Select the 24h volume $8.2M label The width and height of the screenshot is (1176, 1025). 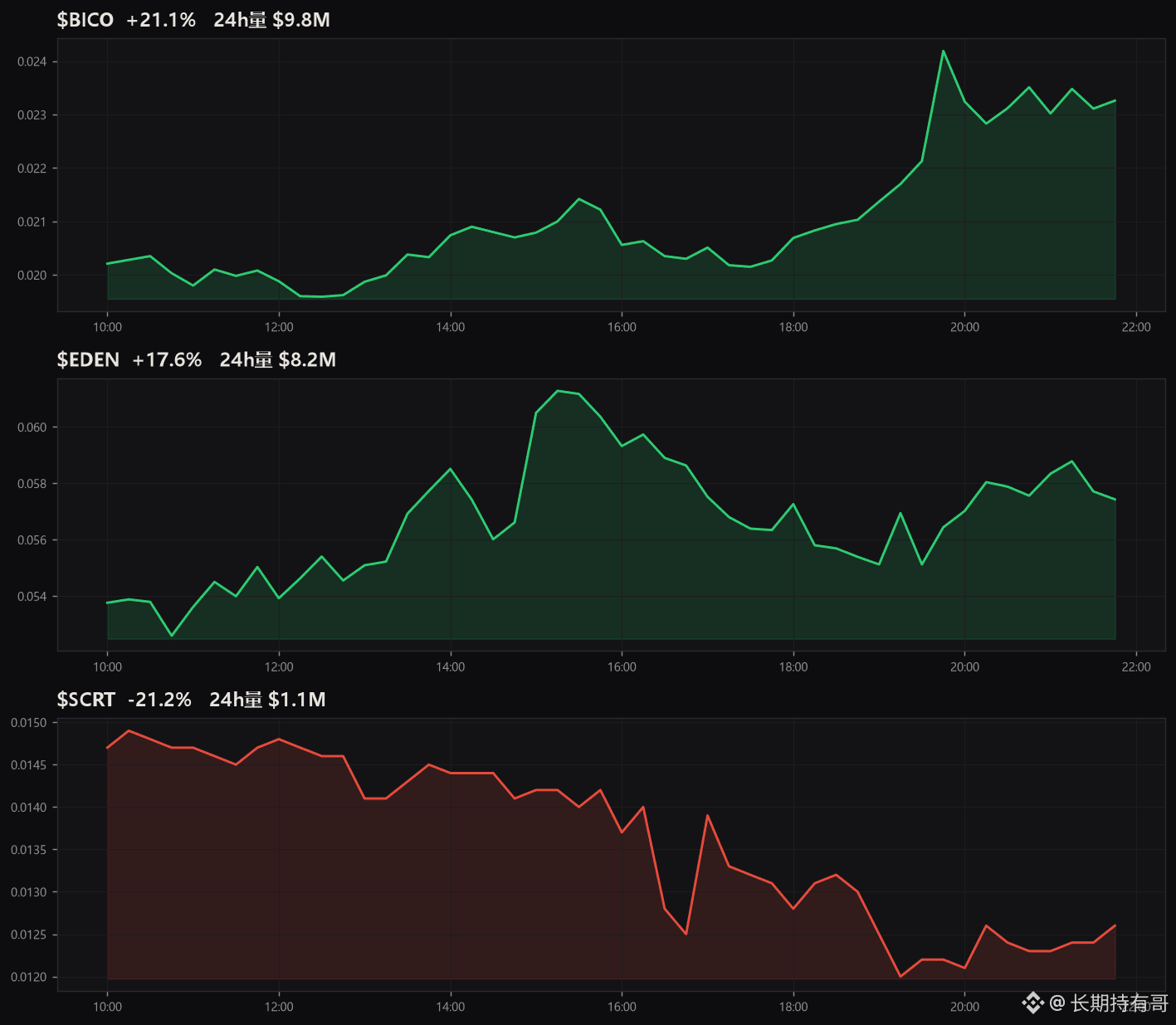(x=278, y=359)
